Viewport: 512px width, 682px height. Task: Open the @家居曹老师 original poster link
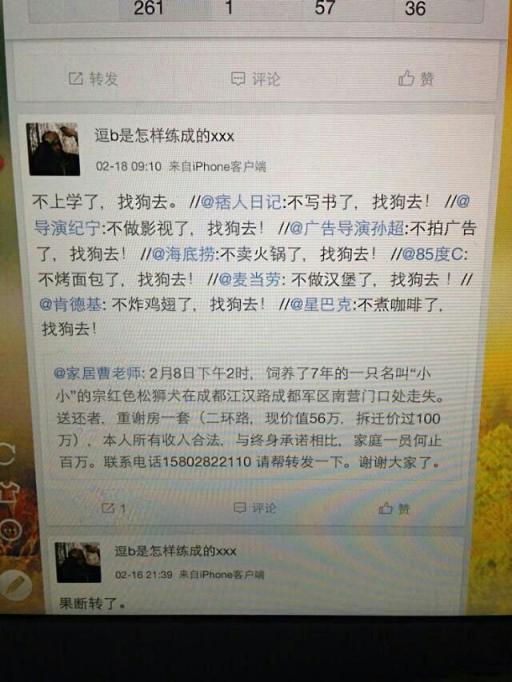click(x=97, y=373)
